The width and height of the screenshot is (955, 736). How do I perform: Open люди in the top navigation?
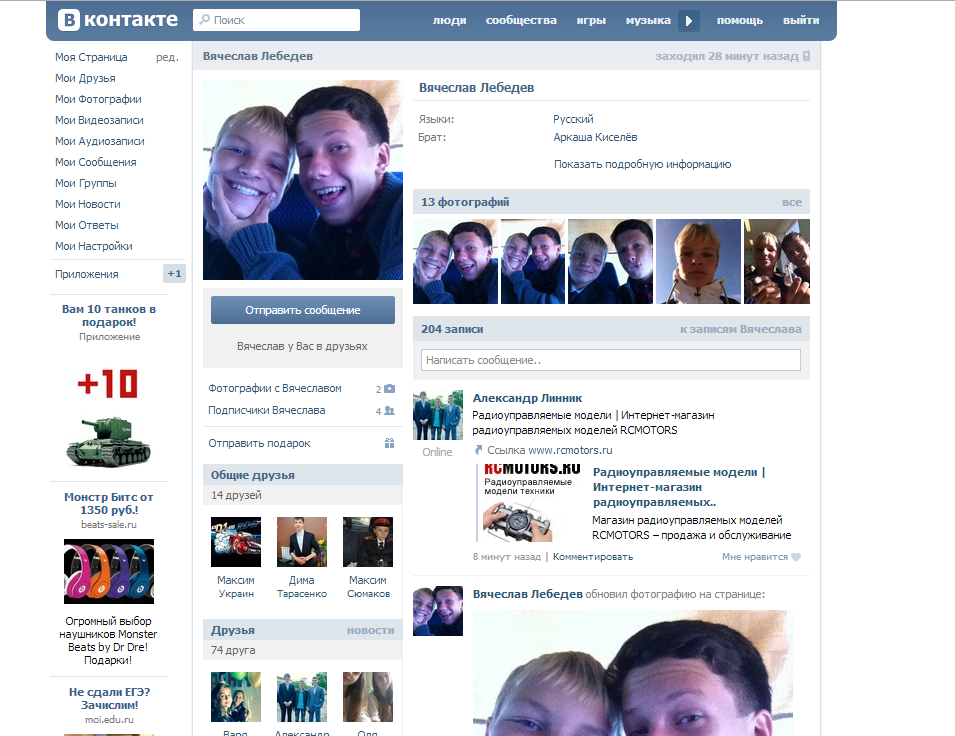(449, 20)
